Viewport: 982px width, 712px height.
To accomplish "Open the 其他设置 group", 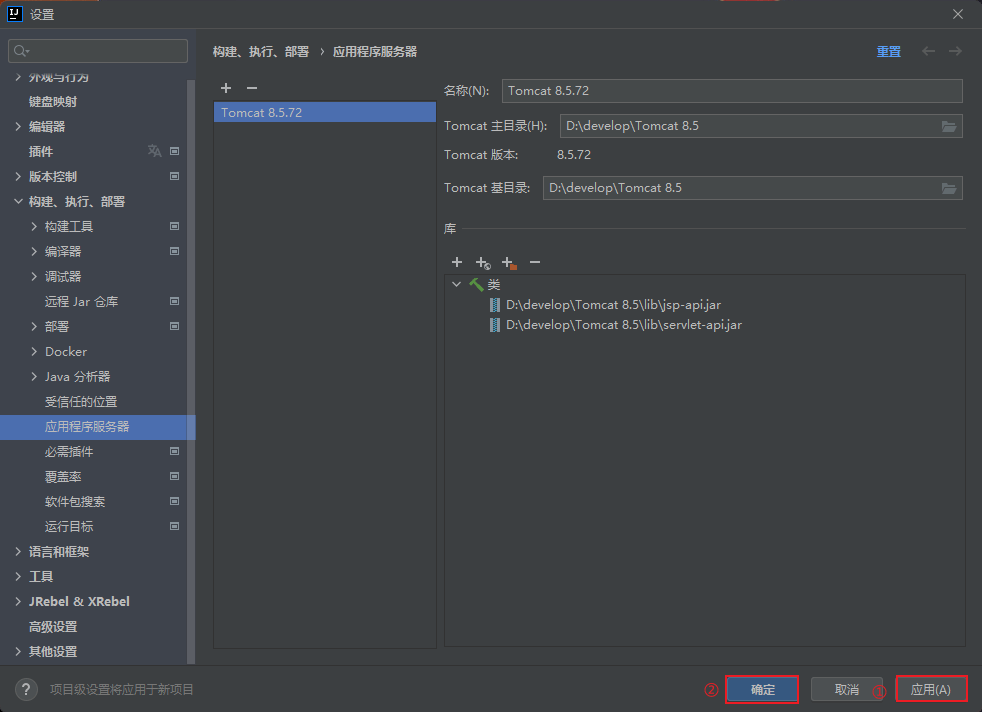I will [53, 652].
